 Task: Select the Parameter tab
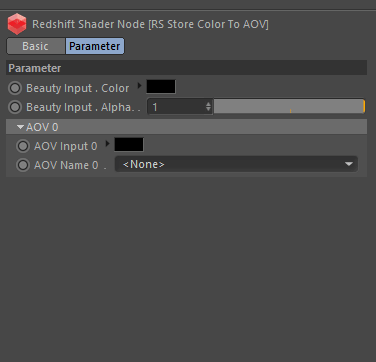coord(95,46)
